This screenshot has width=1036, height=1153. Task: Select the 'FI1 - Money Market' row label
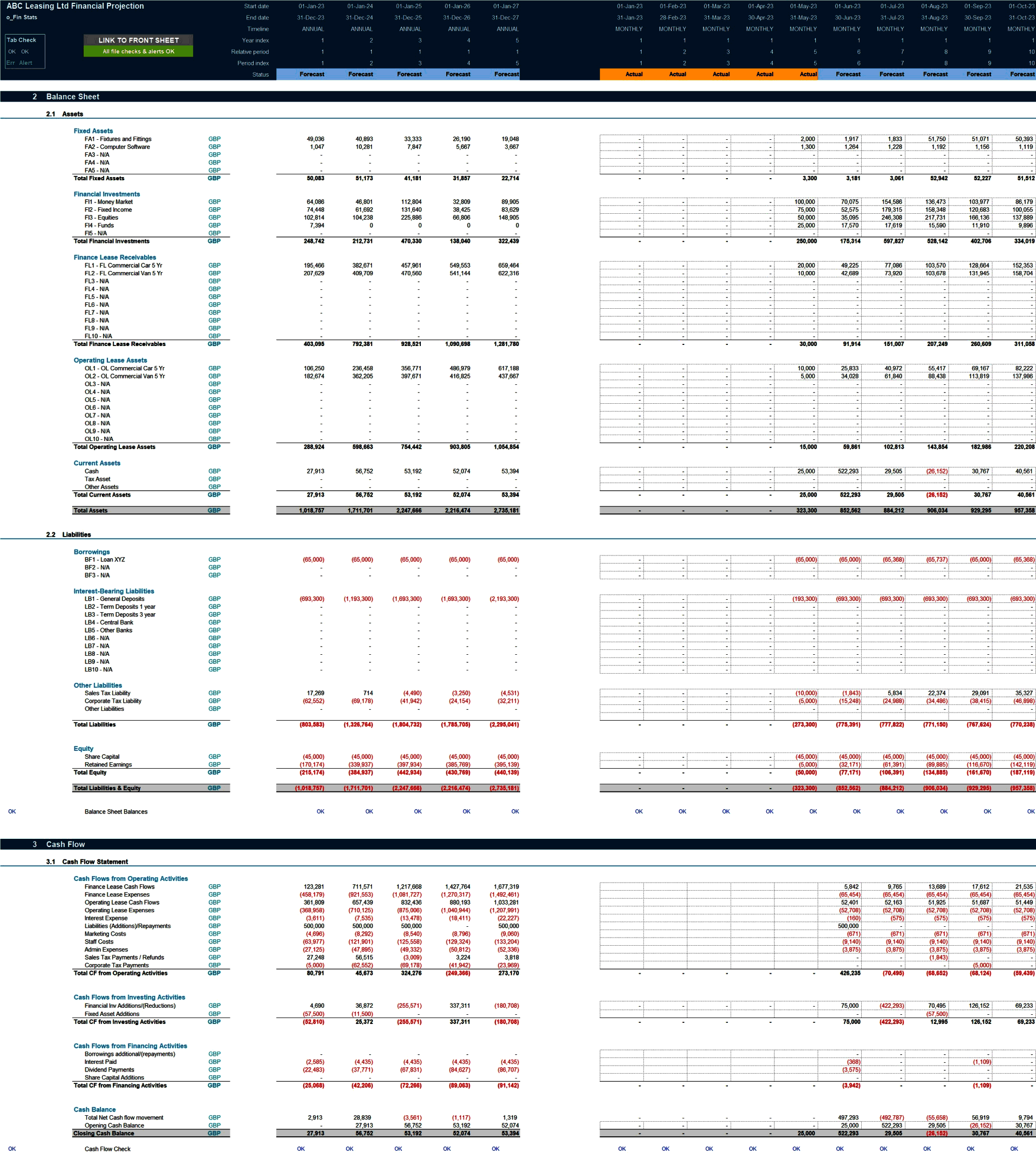coord(108,201)
